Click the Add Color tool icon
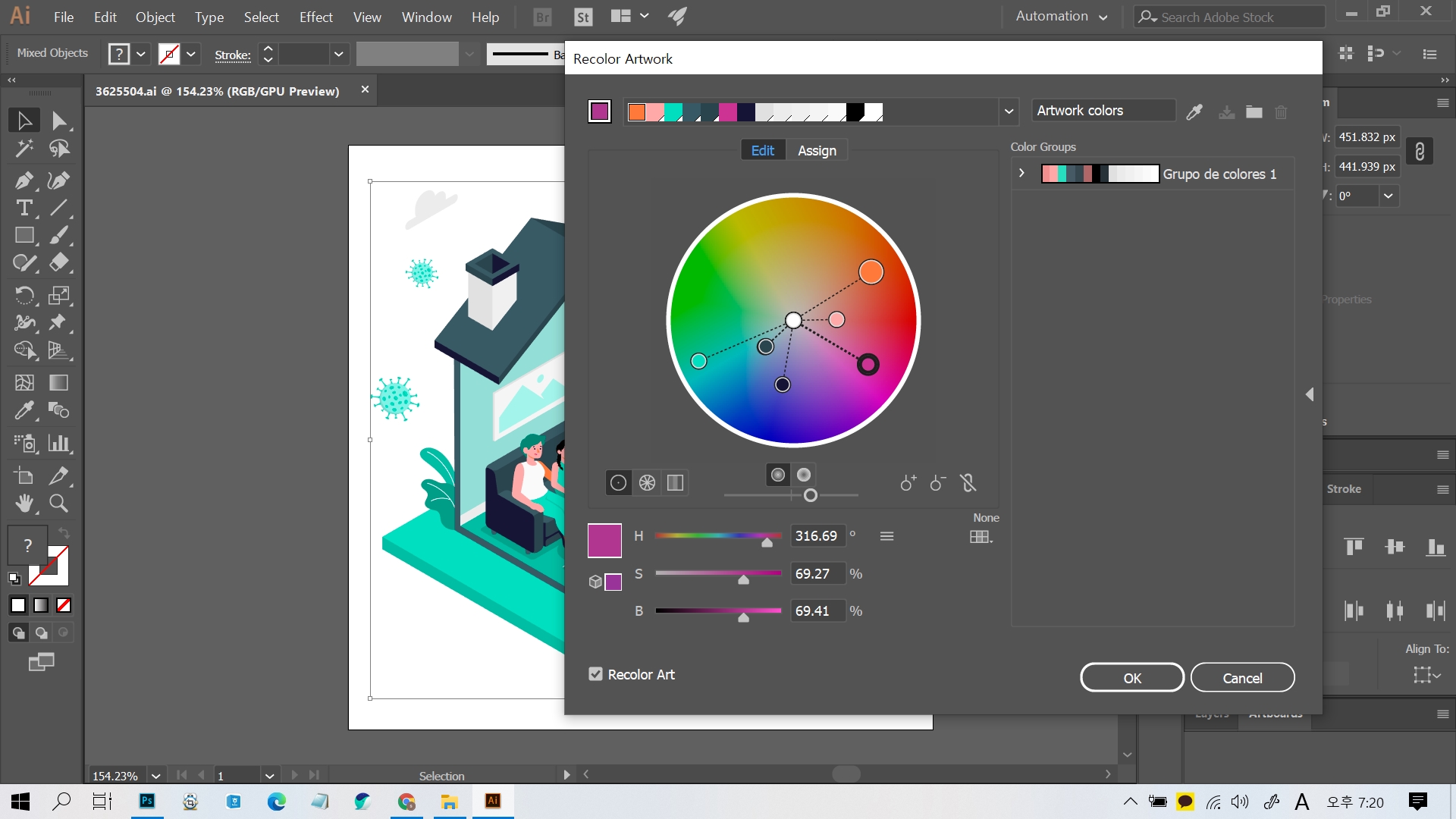1456x819 pixels. click(x=908, y=483)
